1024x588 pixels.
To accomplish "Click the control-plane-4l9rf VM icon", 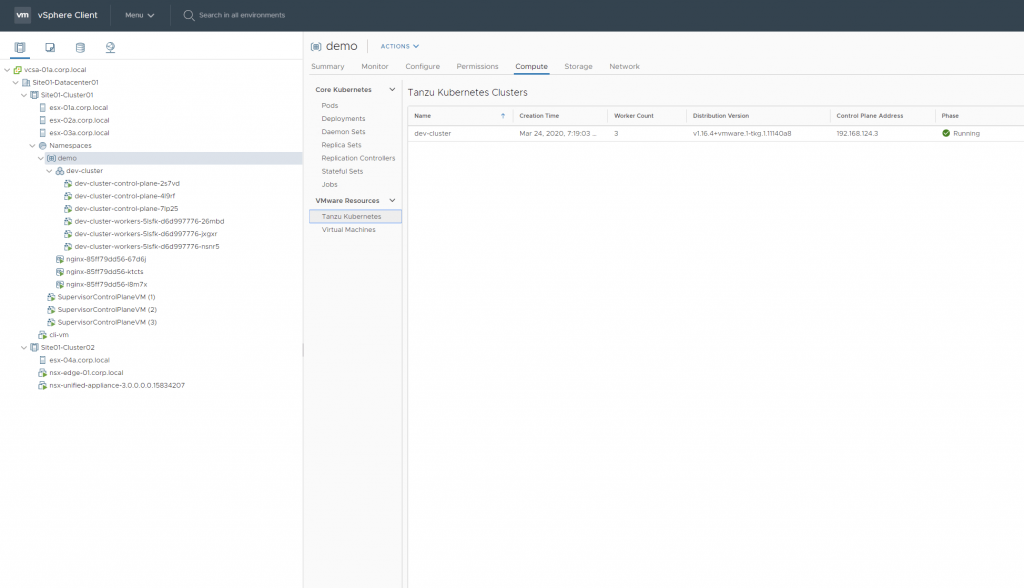I will coord(68,196).
